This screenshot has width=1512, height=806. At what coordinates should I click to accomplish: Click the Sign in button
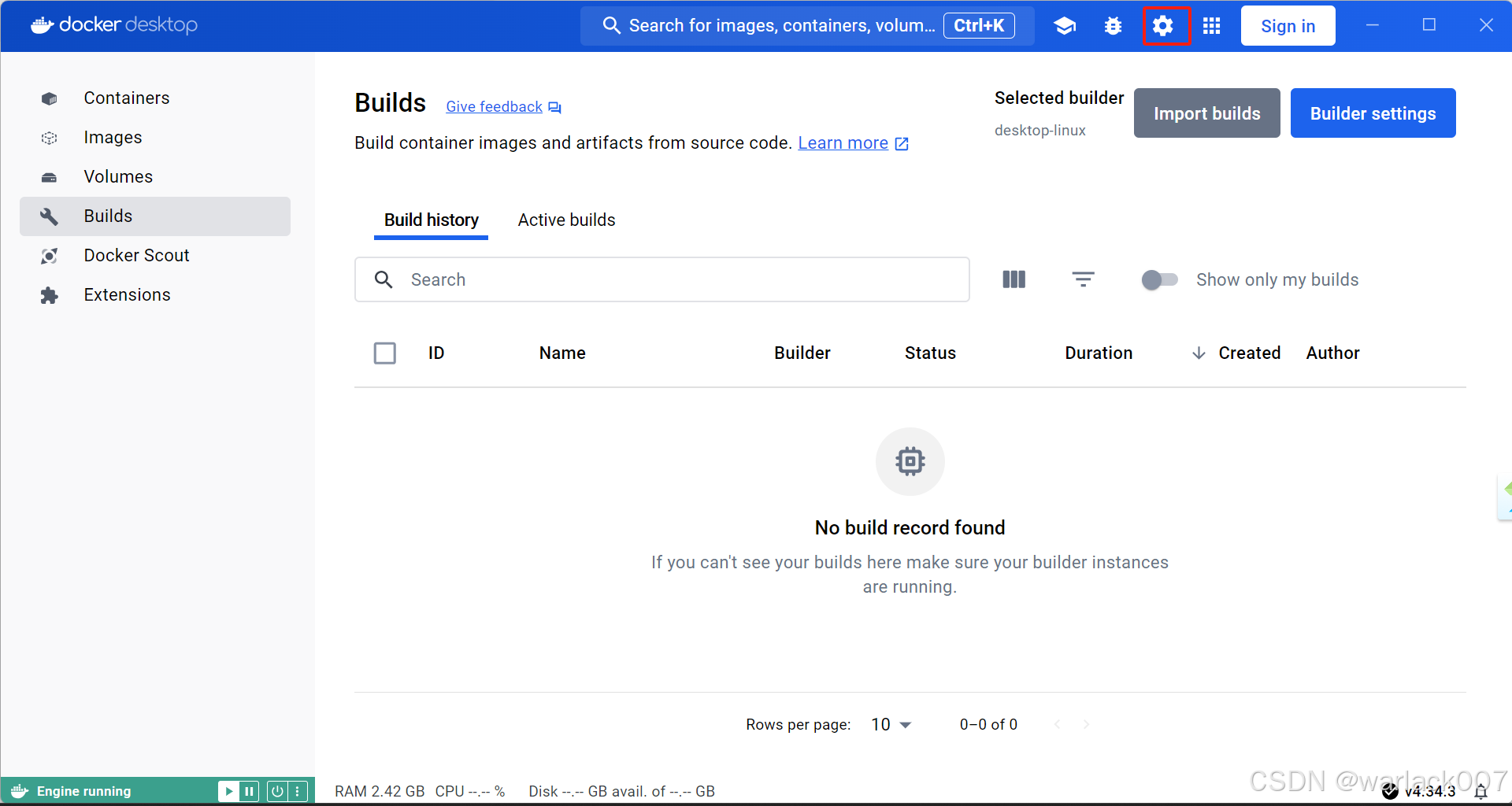1288,26
